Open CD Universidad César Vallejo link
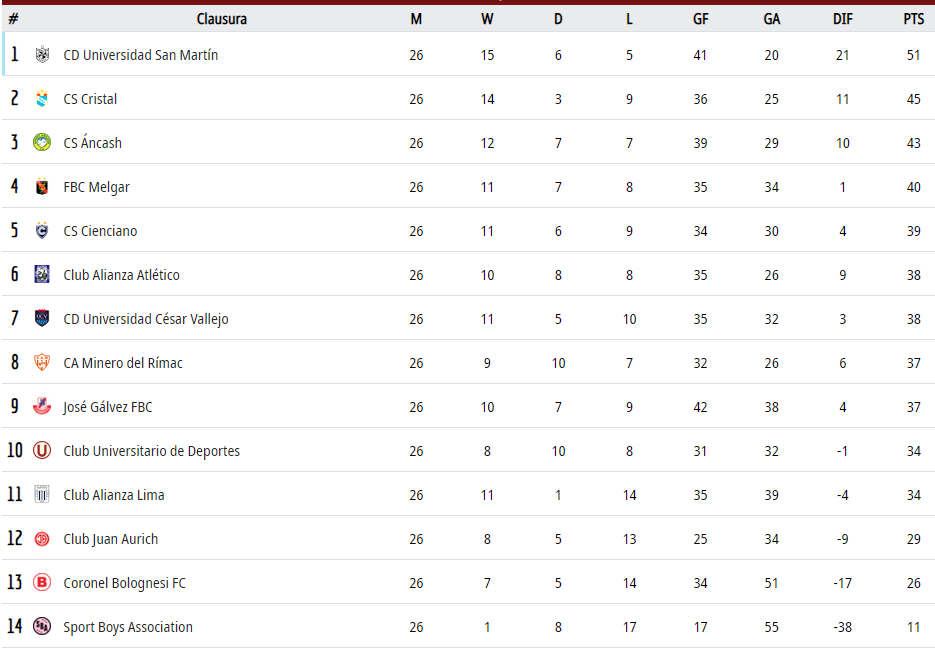The width and height of the screenshot is (935, 648). pos(145,319)
